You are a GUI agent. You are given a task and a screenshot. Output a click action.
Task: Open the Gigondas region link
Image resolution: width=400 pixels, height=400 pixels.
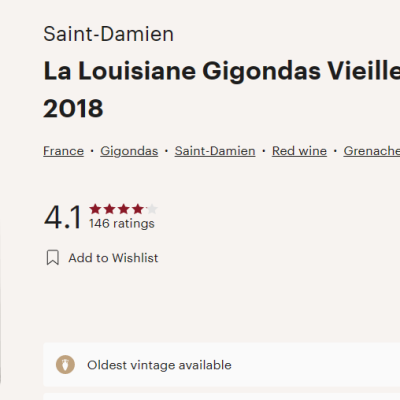click(x=129, y=151)
